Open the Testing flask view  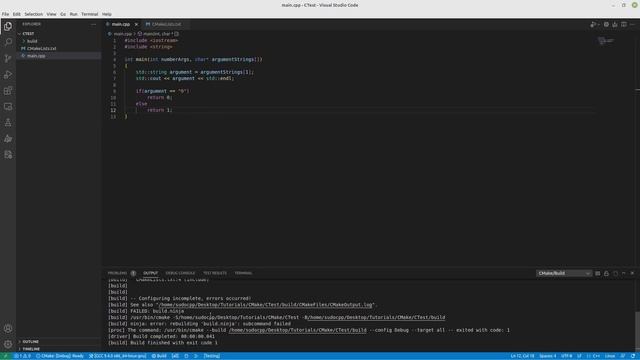pos(8,122)
